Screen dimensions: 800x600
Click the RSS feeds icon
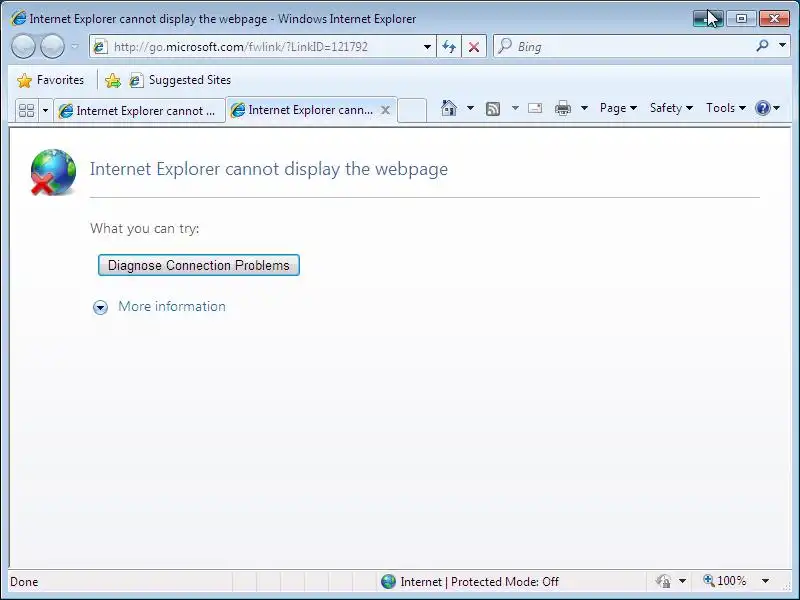click(493, 109)
